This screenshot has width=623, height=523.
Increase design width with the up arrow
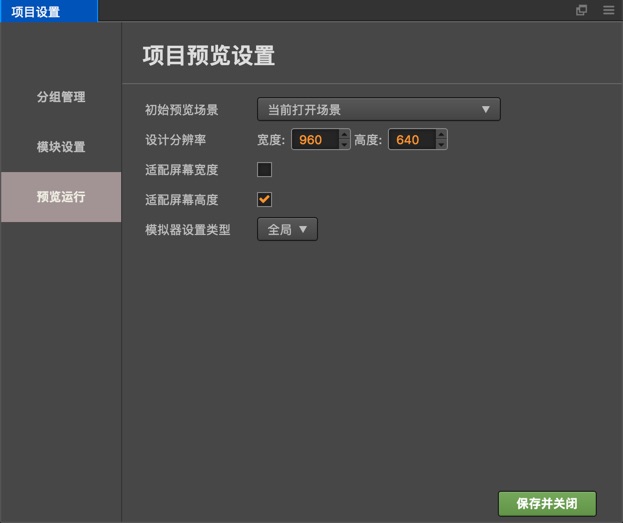pos(345,135)
